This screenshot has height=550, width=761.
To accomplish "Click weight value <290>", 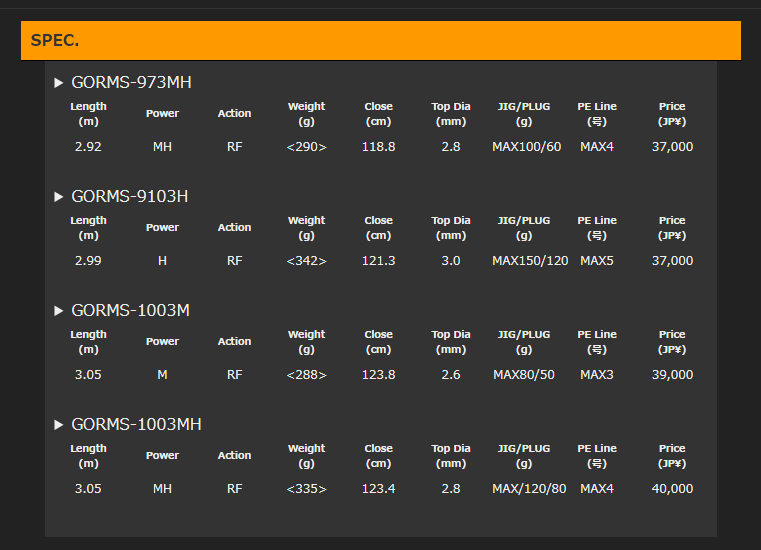I will coord(307,147).
